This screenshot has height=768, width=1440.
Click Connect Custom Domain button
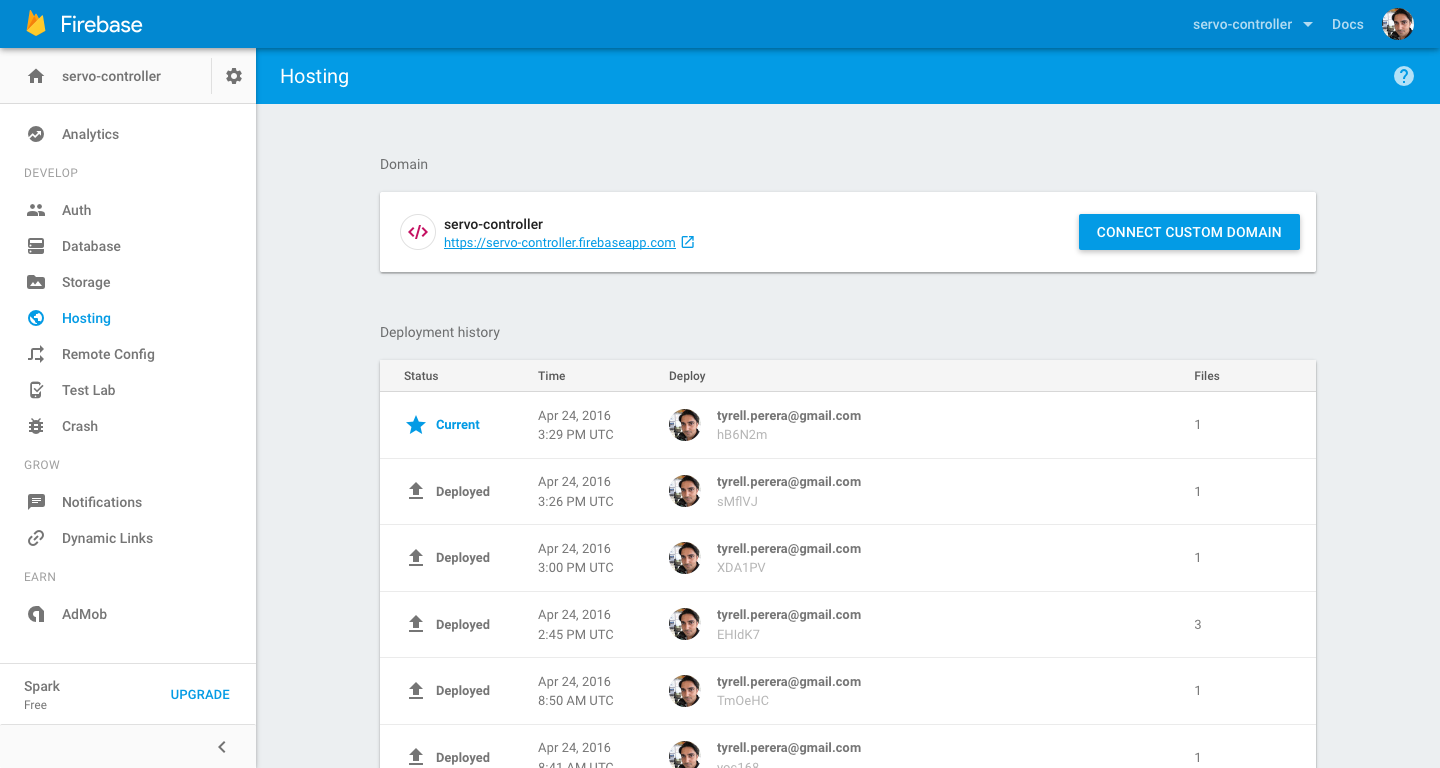tap(1189, 232)
